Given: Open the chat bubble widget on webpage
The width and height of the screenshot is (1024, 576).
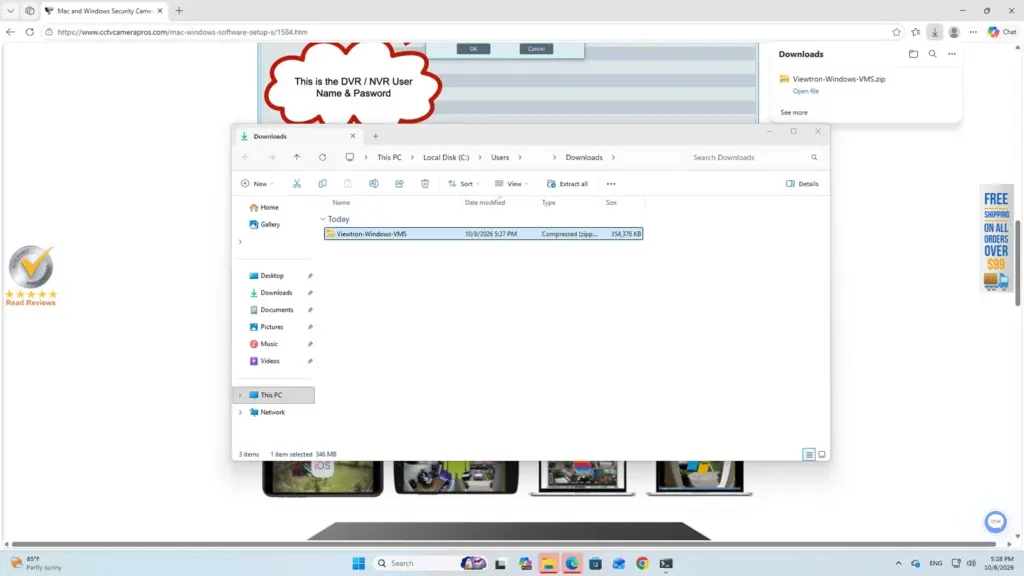Looking at the screenshot, I should (x=995, y=521).
